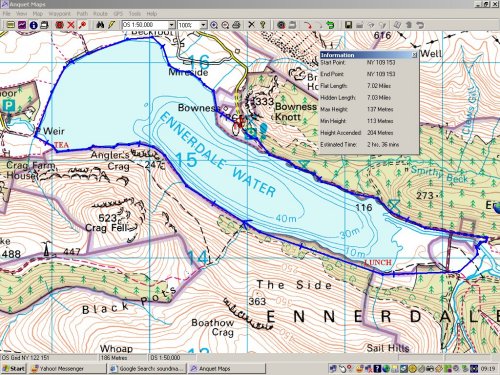The height and width of the screenshot is (375, 500).
Task: Close the Information panel
Action: click(x=414, y=55)
